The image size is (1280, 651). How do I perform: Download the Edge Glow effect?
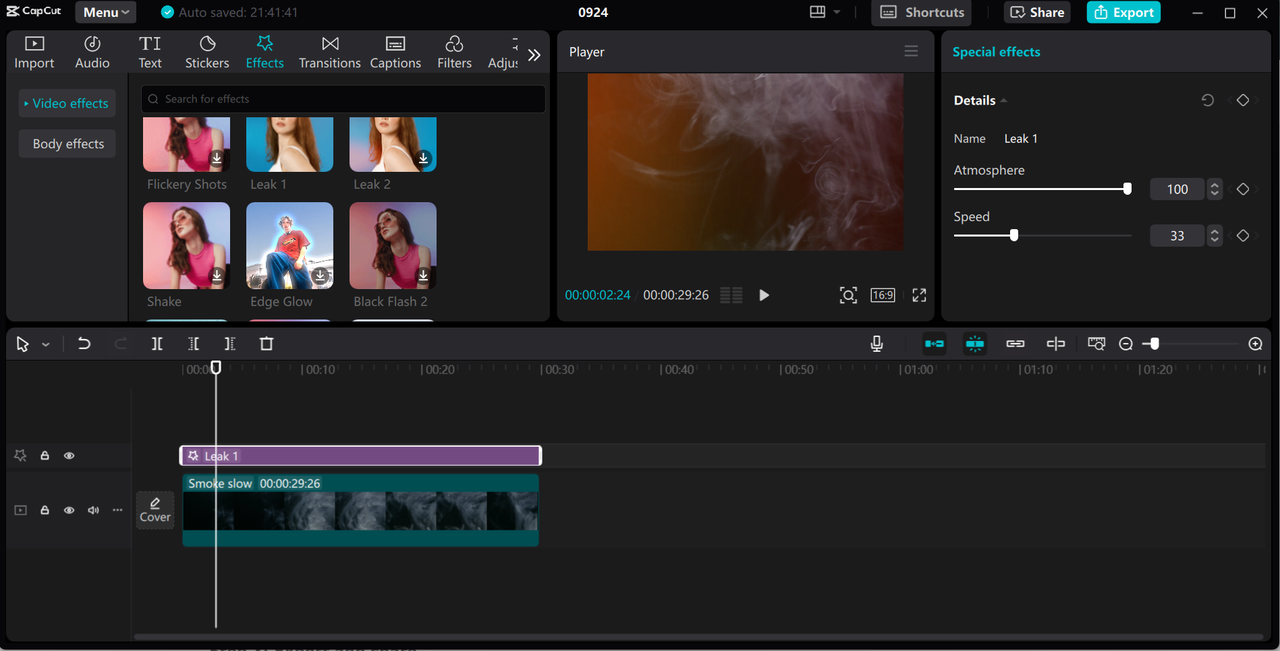click(320, 275)
